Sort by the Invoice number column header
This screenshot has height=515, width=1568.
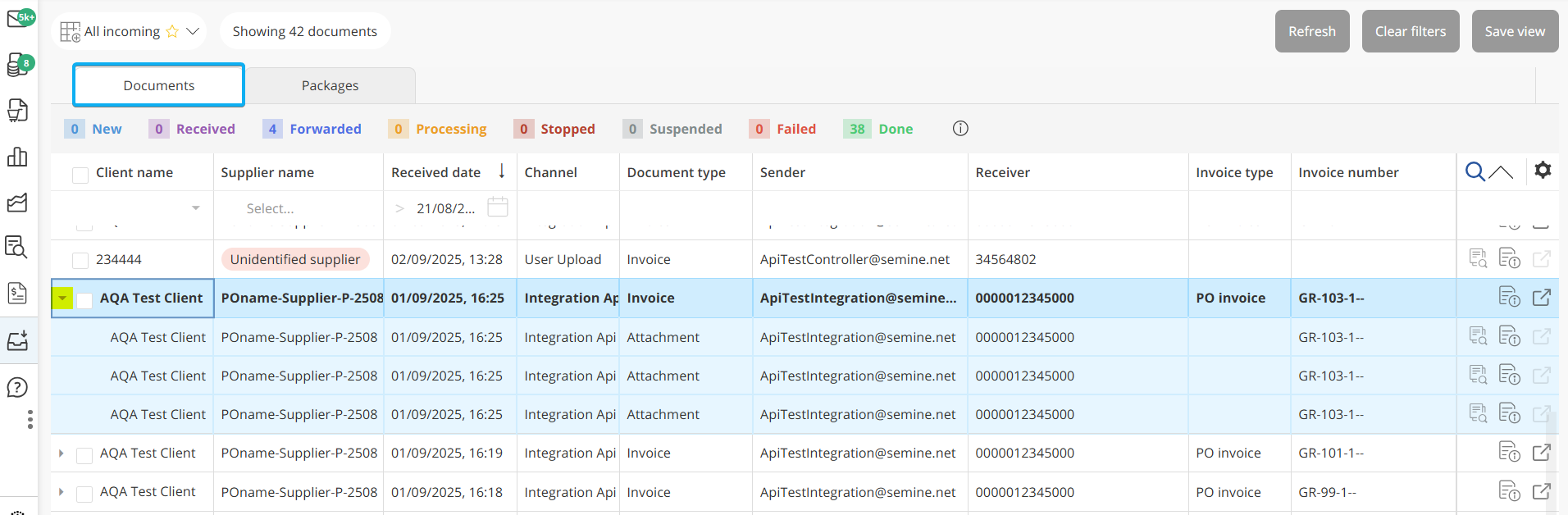1348,172
